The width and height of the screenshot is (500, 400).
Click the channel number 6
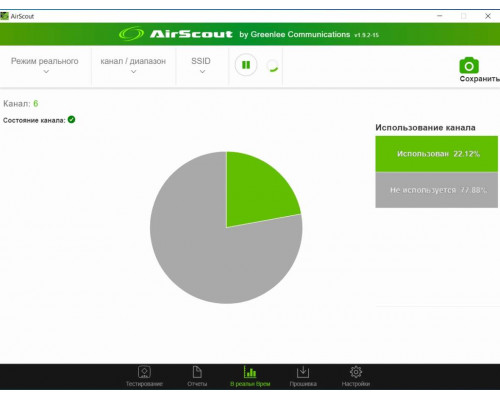[36, 103]
